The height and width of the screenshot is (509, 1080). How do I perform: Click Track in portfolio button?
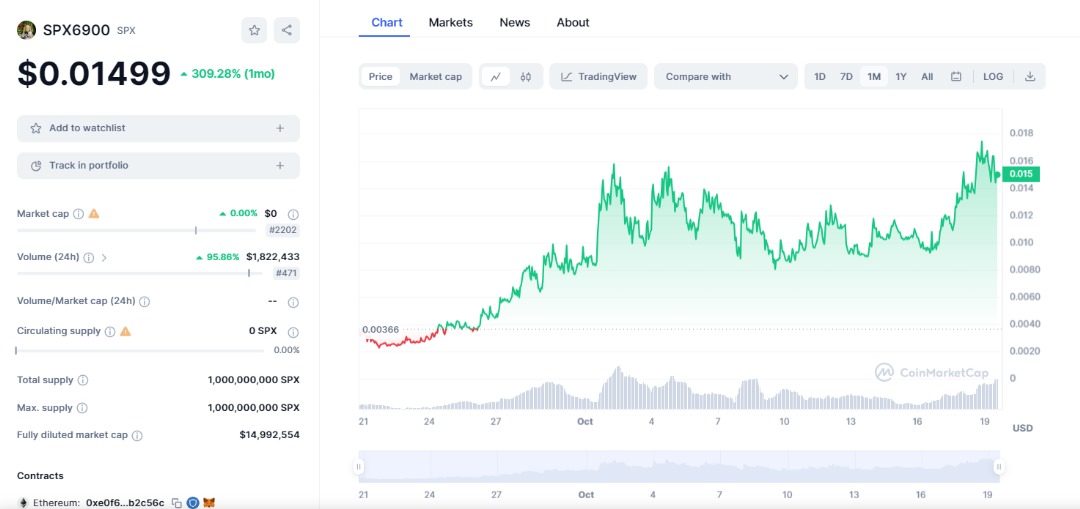(x=158, y=165)
